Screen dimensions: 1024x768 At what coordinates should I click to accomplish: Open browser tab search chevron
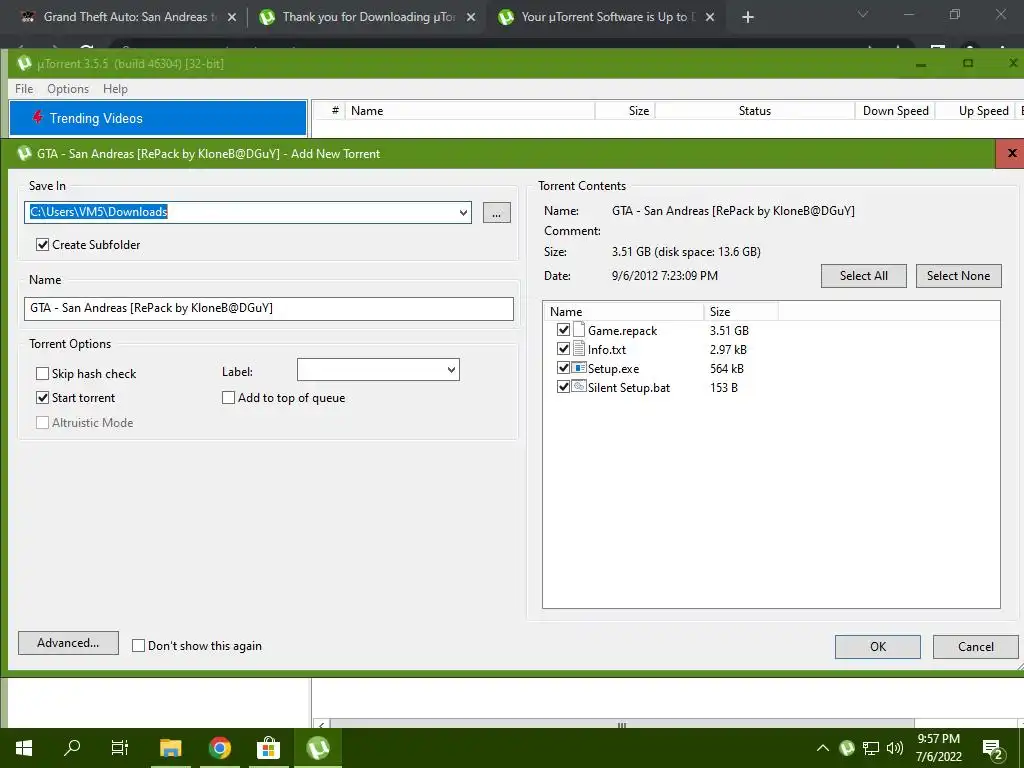pyautogui.click(x=863, y=14)
